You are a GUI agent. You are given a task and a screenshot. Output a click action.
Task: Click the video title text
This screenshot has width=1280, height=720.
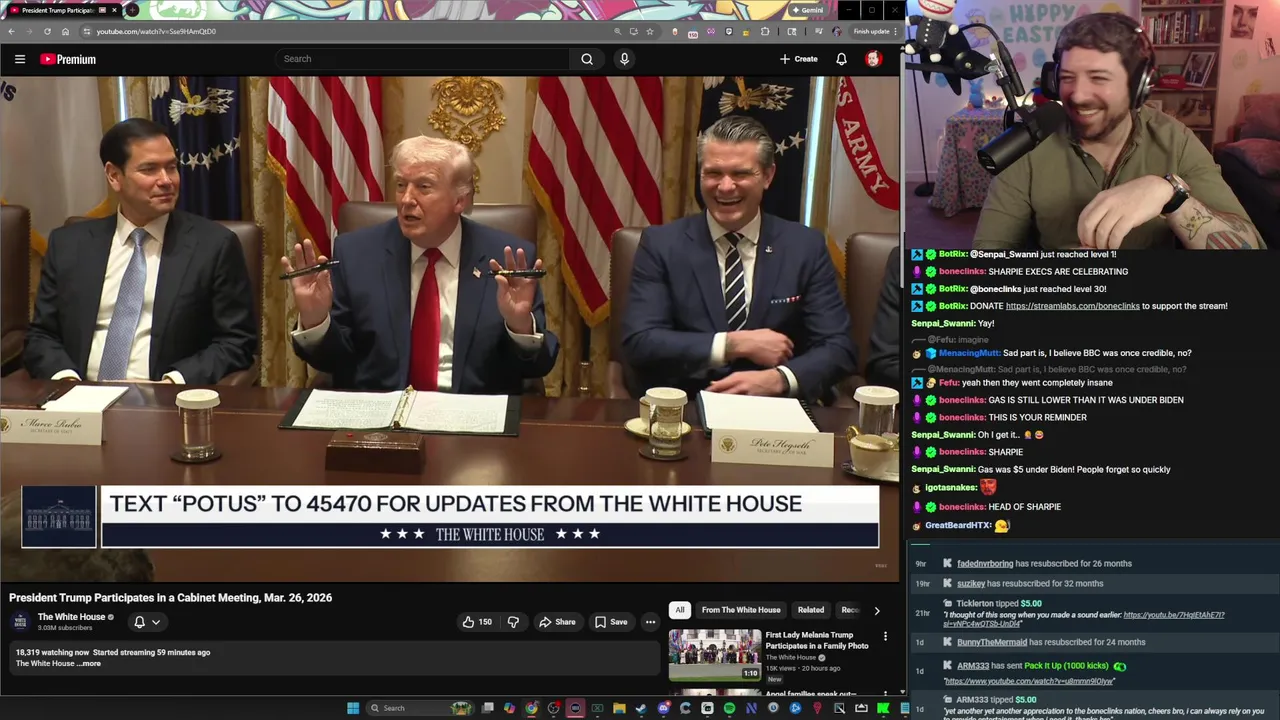(x=170, y=598)
